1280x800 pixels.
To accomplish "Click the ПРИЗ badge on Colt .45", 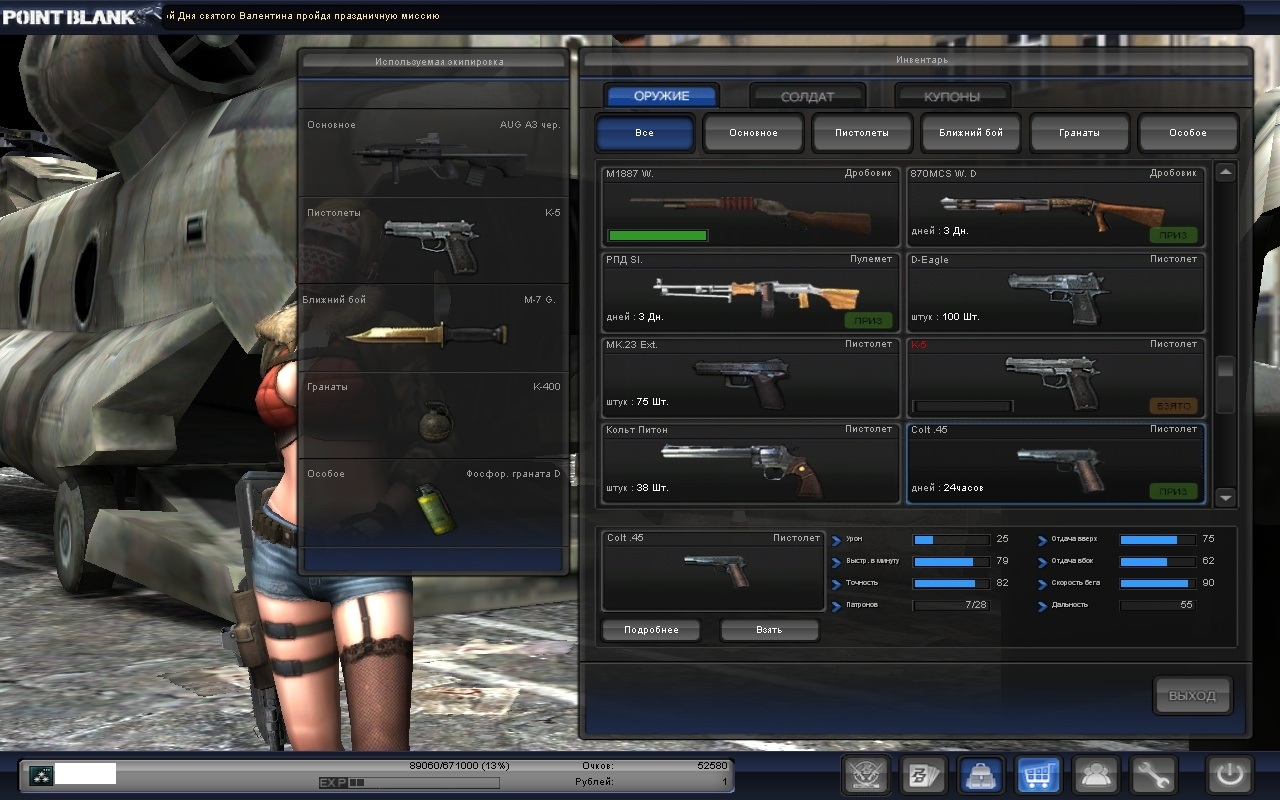I will (x=1174, y=491).
